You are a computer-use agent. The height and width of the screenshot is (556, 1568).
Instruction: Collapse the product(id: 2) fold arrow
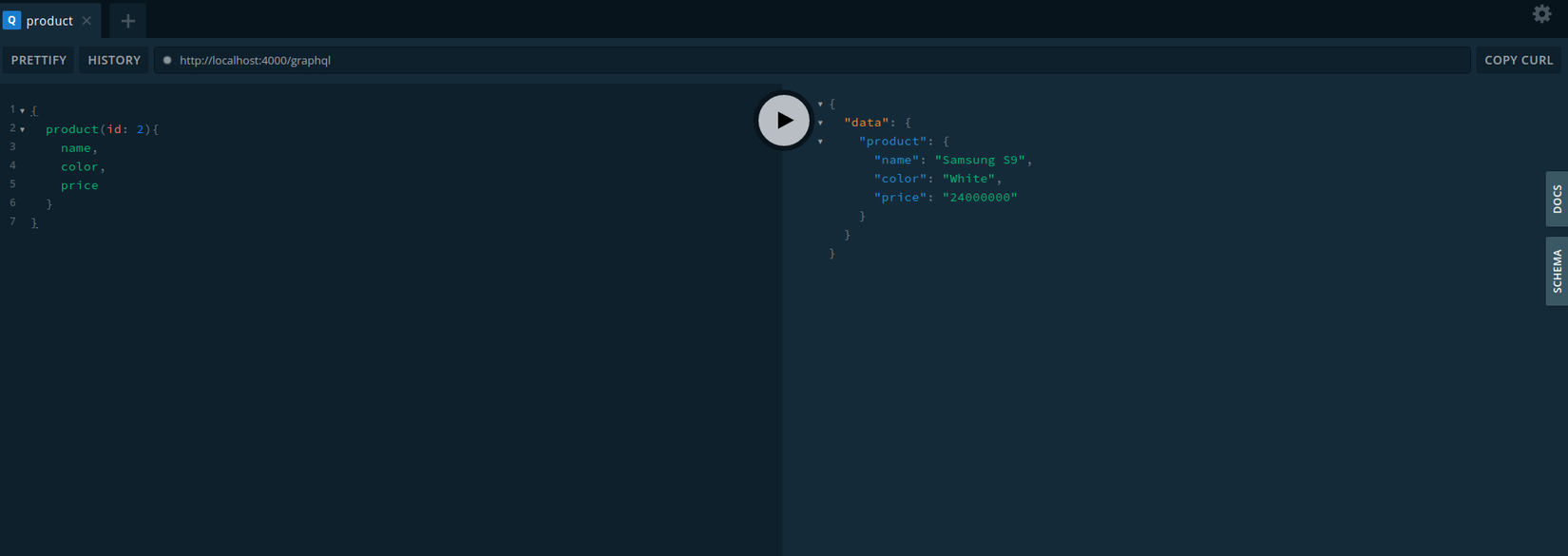(23, 129)
